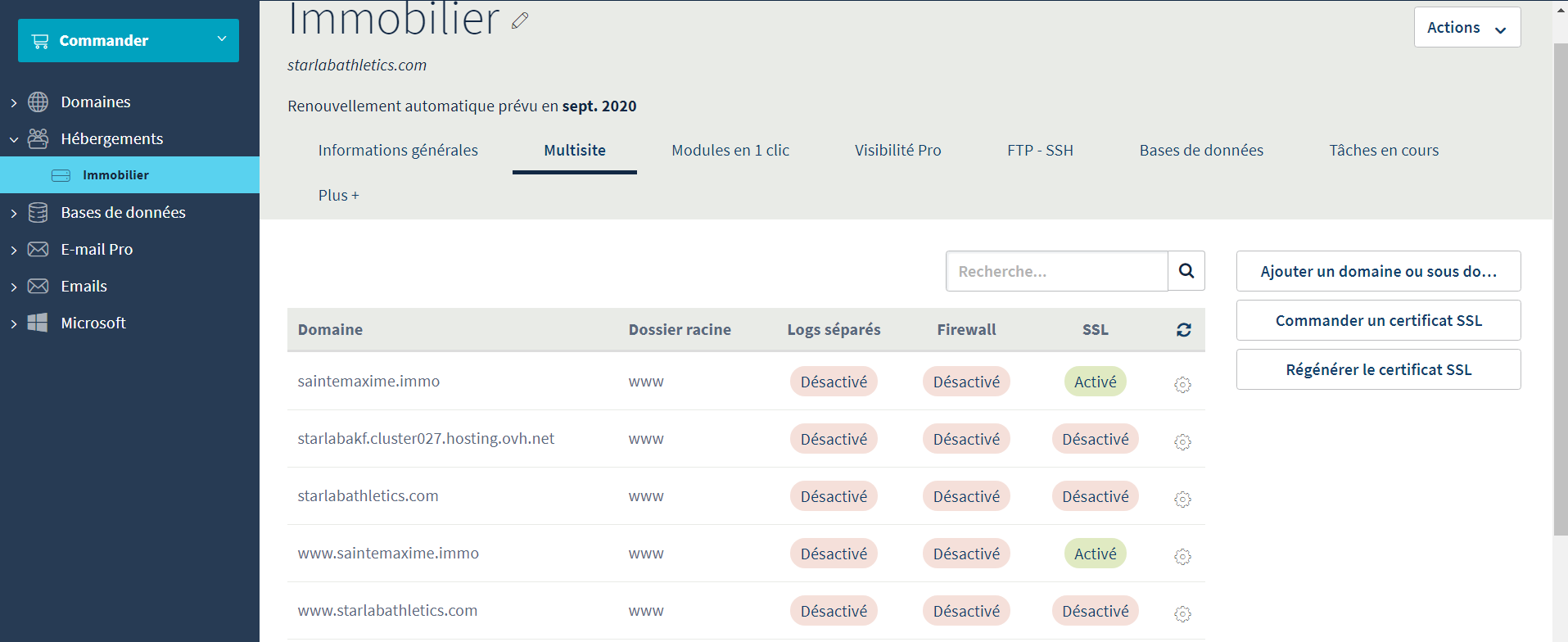Click the page vertical scrollbar

point(1560,287)
